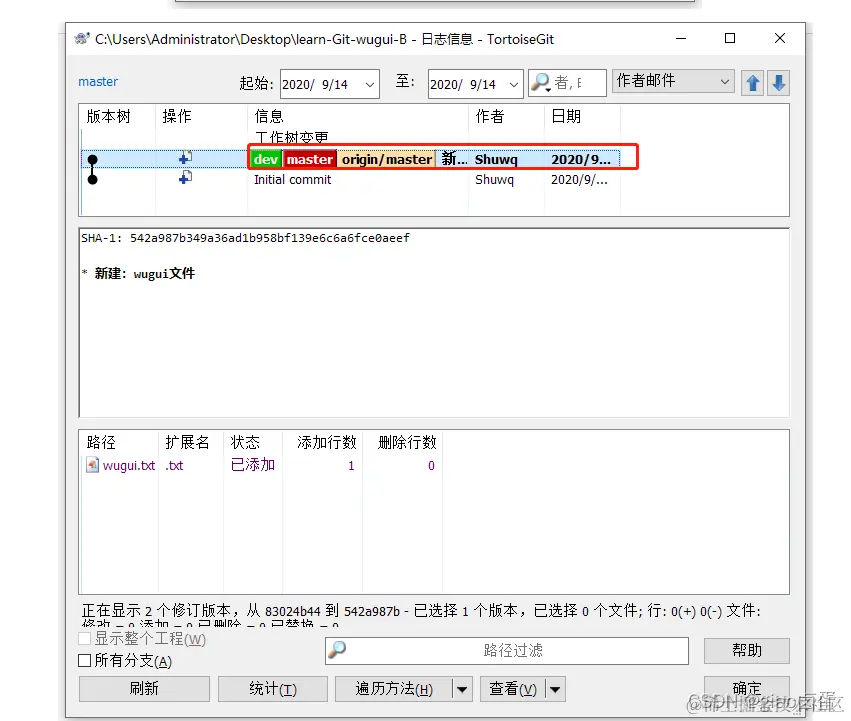
Task: Click the commit message 新建: wugui文件
Action: pos(144,273)
